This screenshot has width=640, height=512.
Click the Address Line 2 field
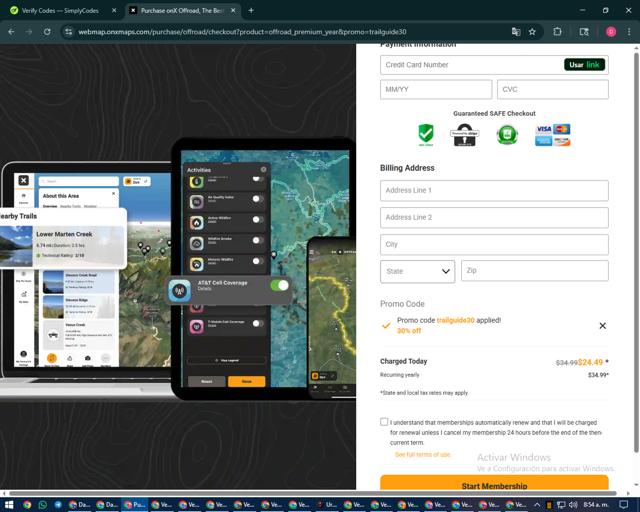[494, 218]
